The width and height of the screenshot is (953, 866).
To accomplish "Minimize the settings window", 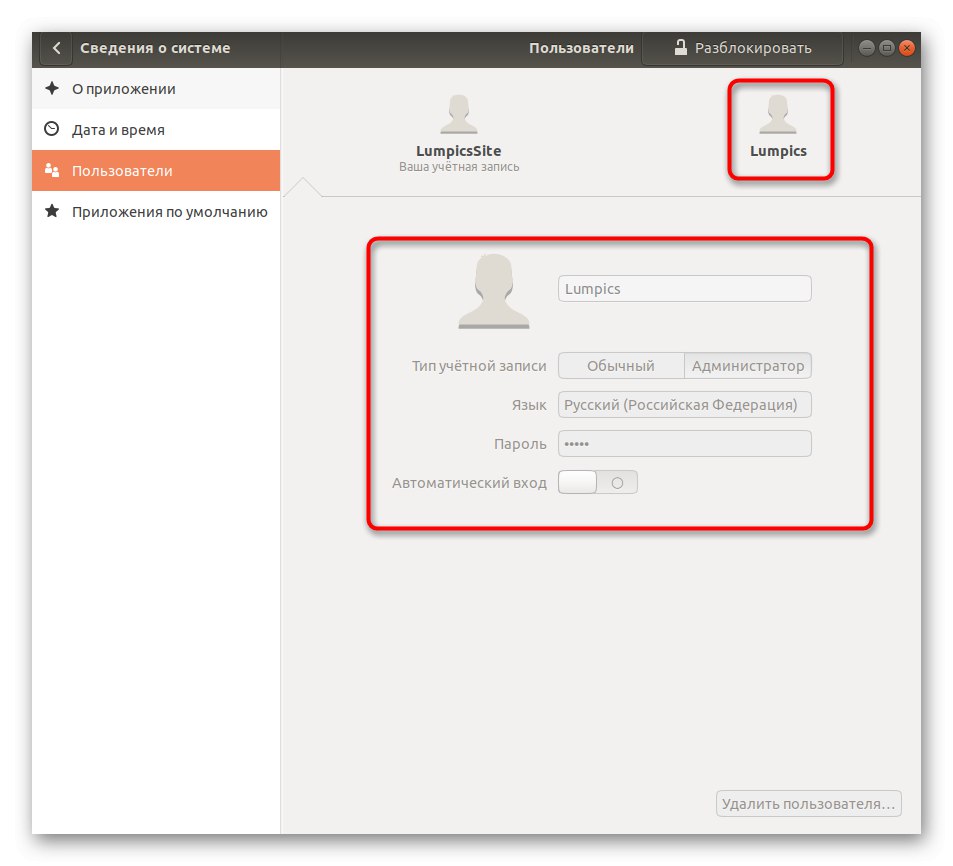I will coord(867,48).
